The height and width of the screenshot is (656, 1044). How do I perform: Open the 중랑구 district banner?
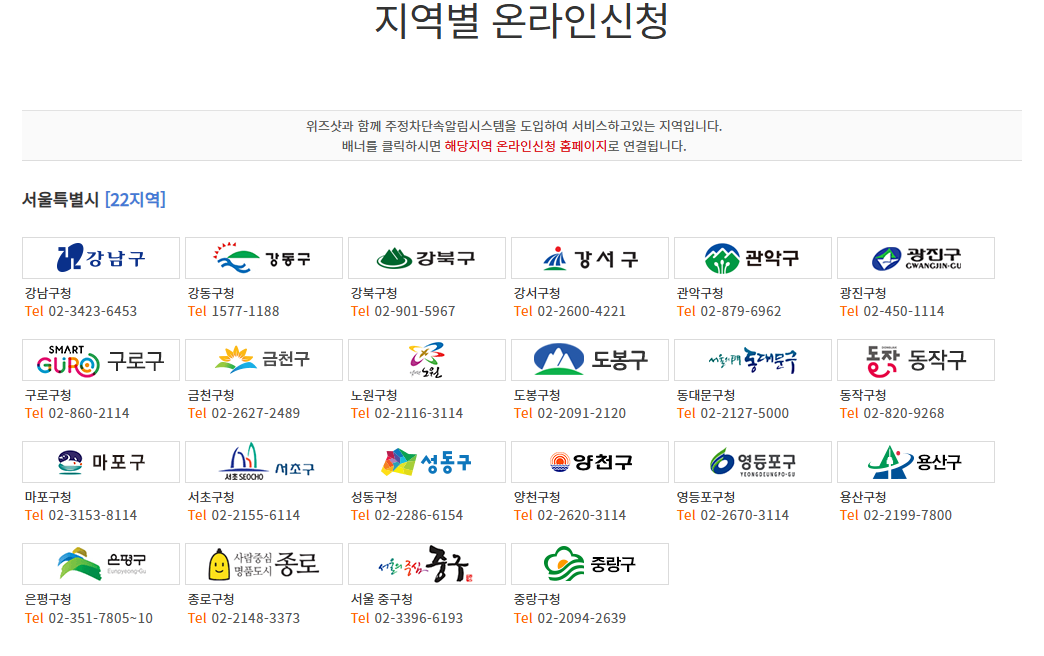coord(590,564)
